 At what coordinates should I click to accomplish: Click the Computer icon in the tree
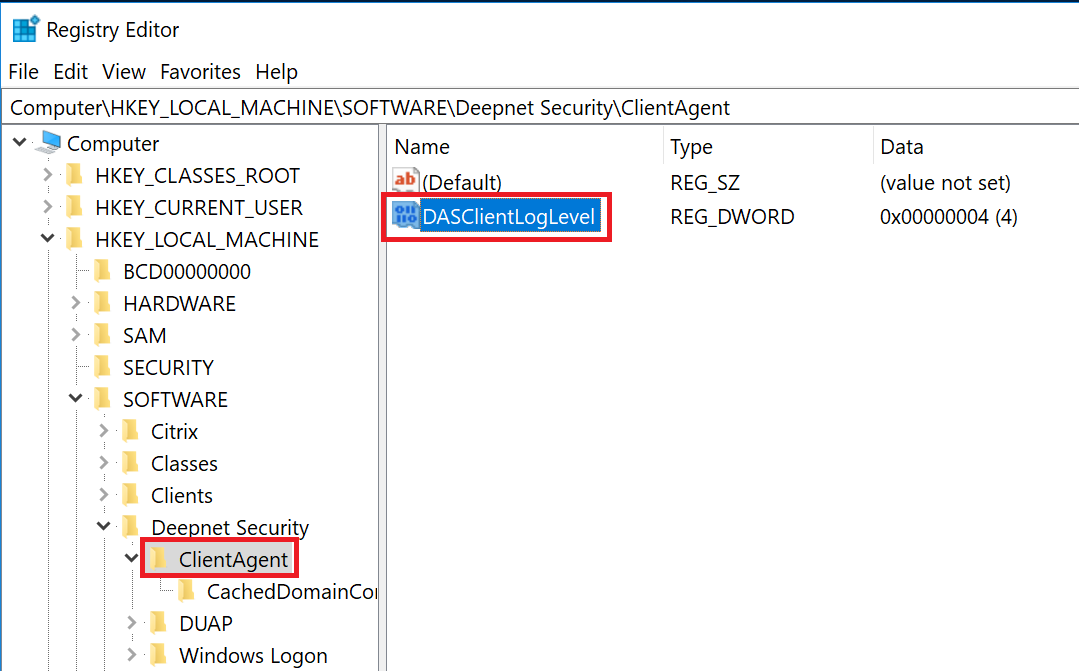[x=48, y=144]
